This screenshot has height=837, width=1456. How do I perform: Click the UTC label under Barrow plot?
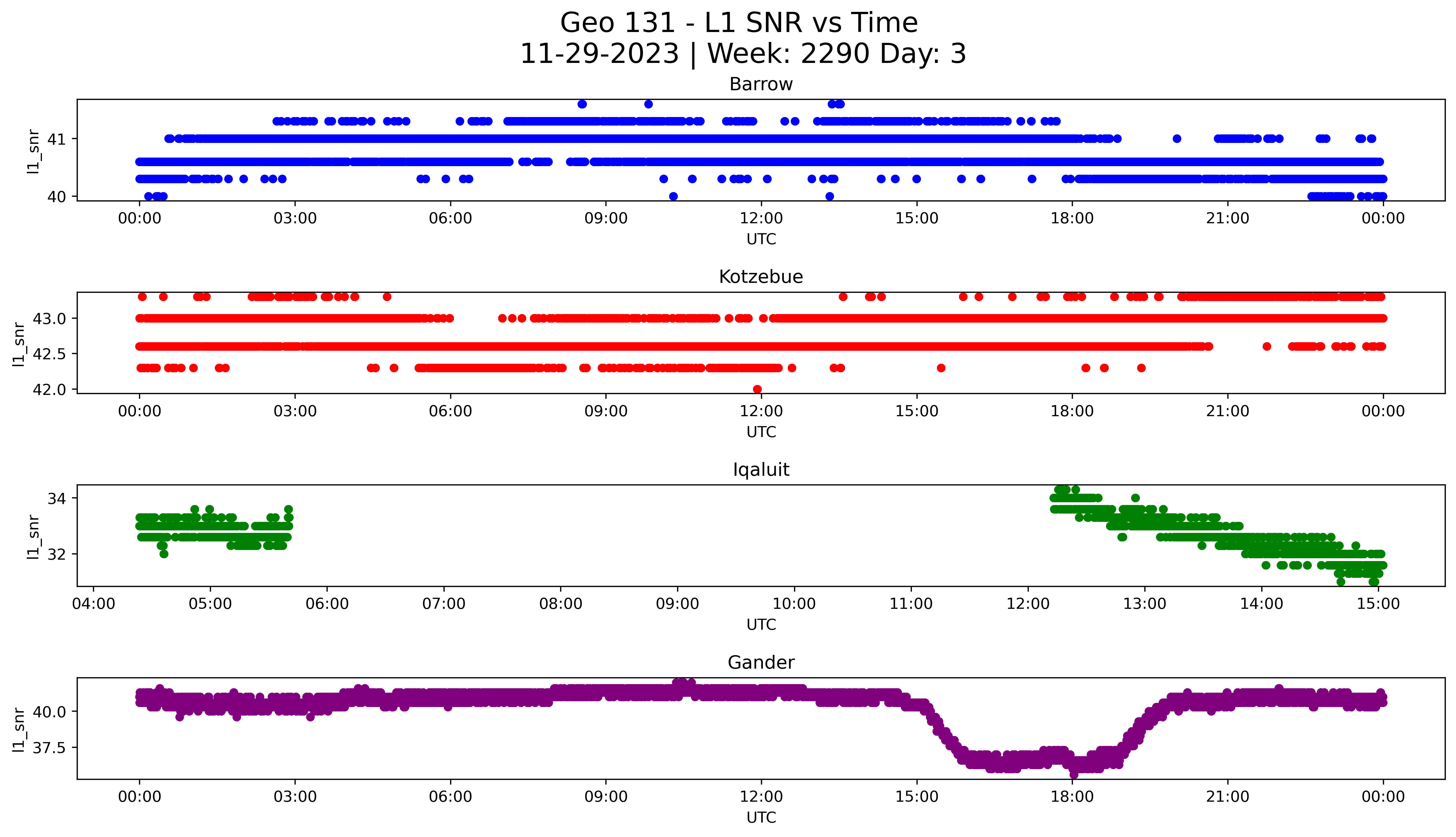tap(761, 239)
